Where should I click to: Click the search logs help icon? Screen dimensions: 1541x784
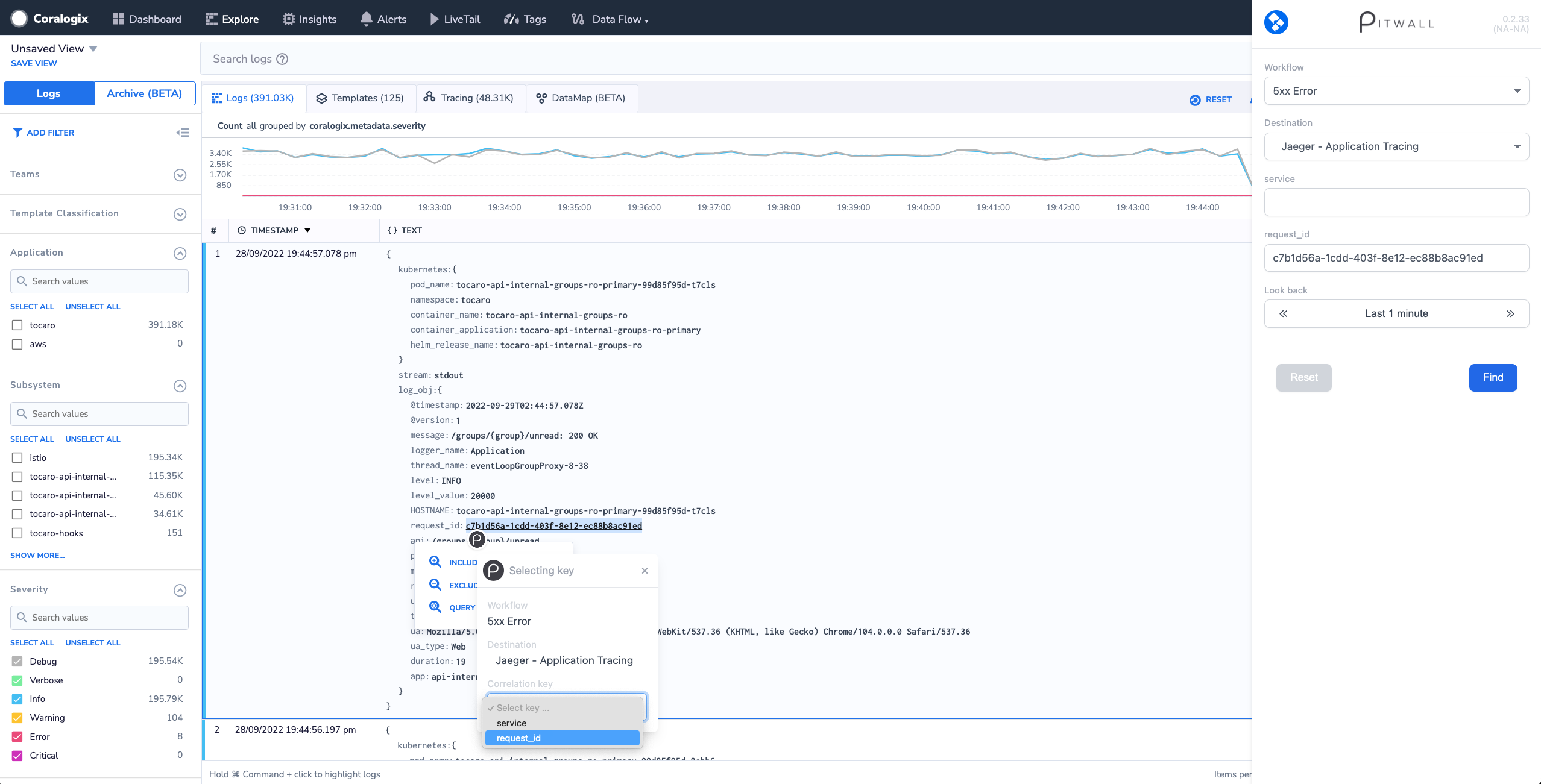pos(282,59)
